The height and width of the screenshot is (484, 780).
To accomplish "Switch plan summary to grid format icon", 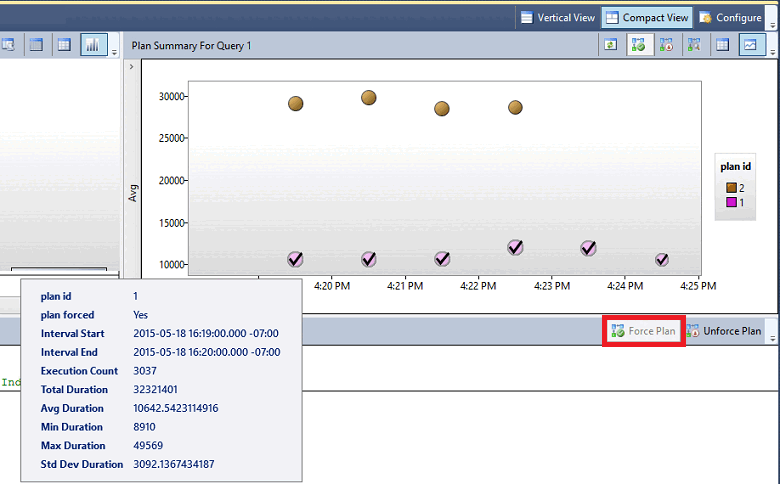I will (x=722, y=45).
